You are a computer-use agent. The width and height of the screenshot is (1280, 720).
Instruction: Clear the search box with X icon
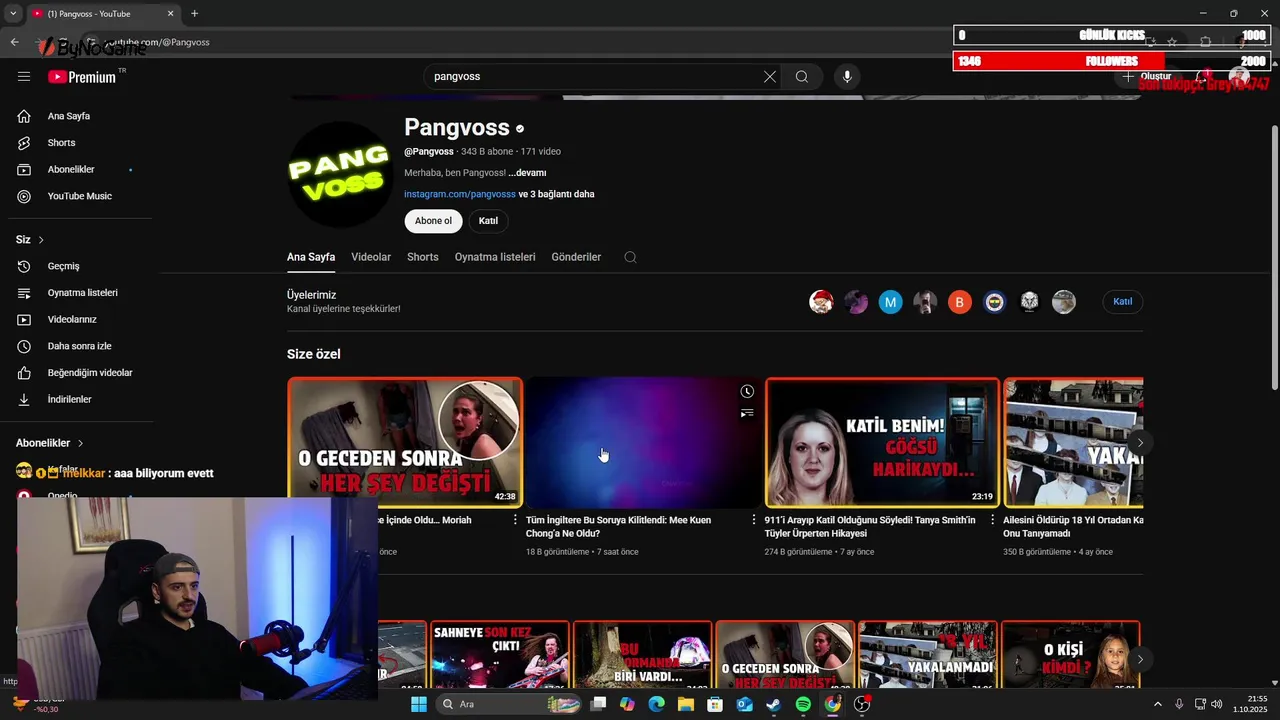pyautogui.click(x=770, y=76)
